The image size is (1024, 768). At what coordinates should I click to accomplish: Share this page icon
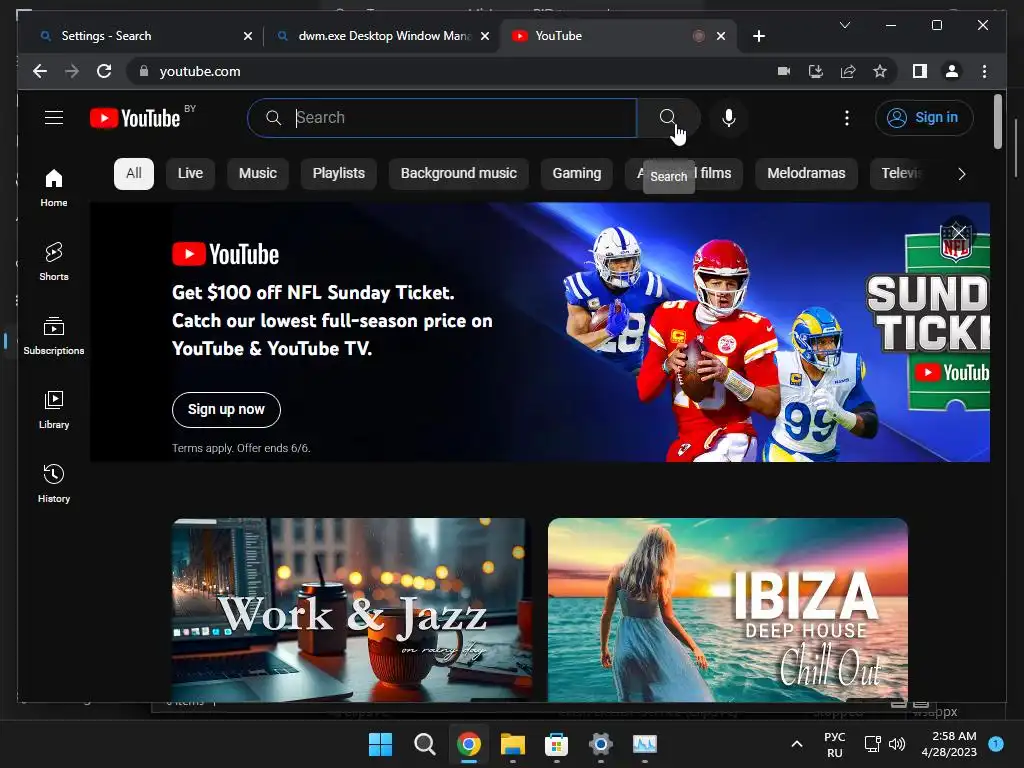click(848, 71)
